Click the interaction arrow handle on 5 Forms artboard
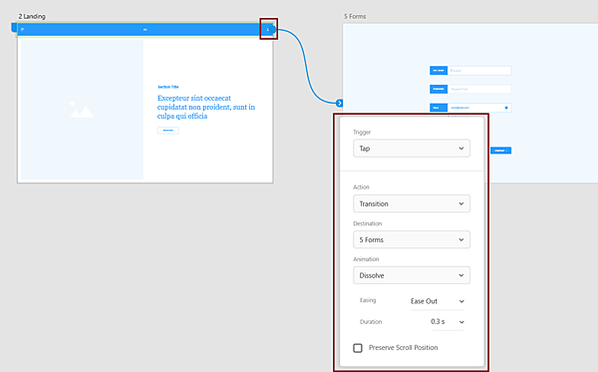Image resolution: width=598 pixels, height=372 pixels. click(339, 103)
